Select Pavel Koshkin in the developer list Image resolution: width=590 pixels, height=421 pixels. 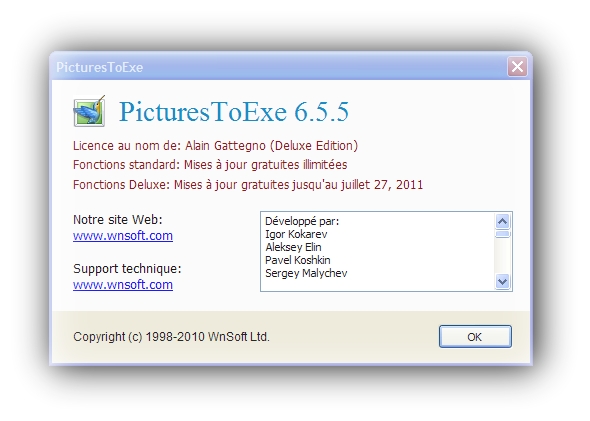click(x=298, y=260)
